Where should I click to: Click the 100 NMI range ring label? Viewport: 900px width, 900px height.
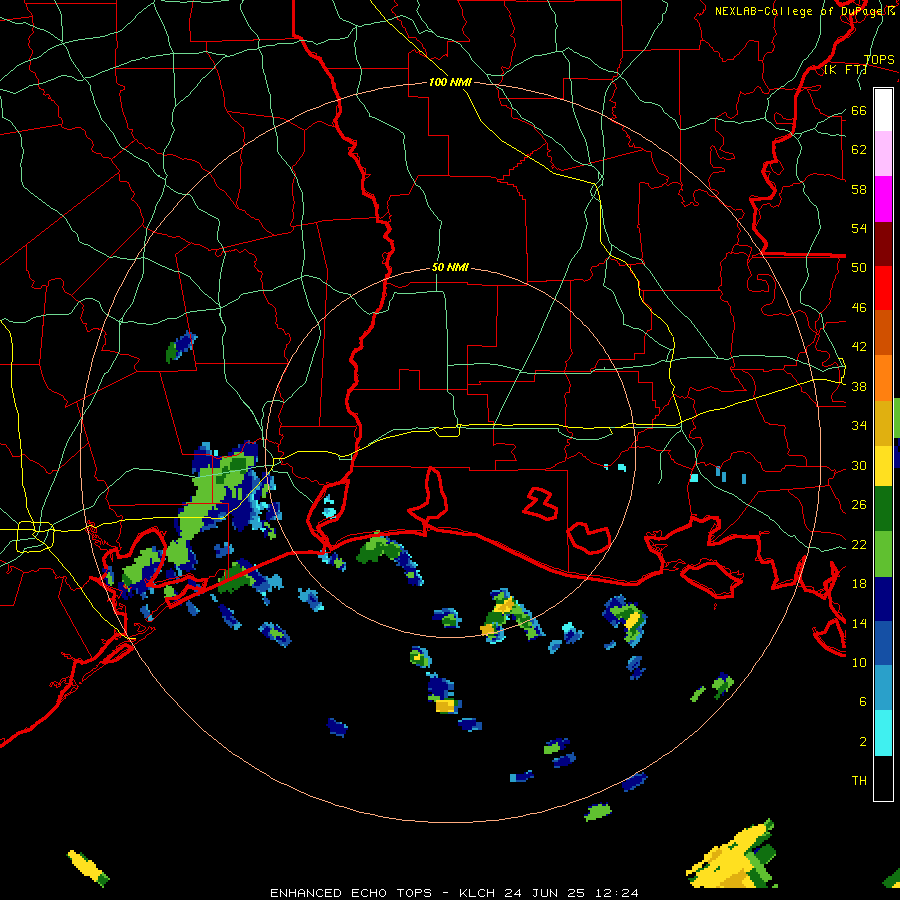450,82
